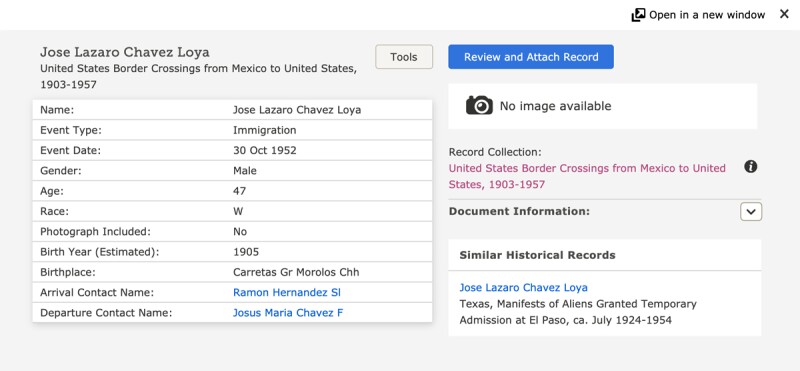This screenshot has width=800, height=371.
Task: Click the Name value Jose Lazaro Chavez Loya
Action: click(x=297, y=110)
